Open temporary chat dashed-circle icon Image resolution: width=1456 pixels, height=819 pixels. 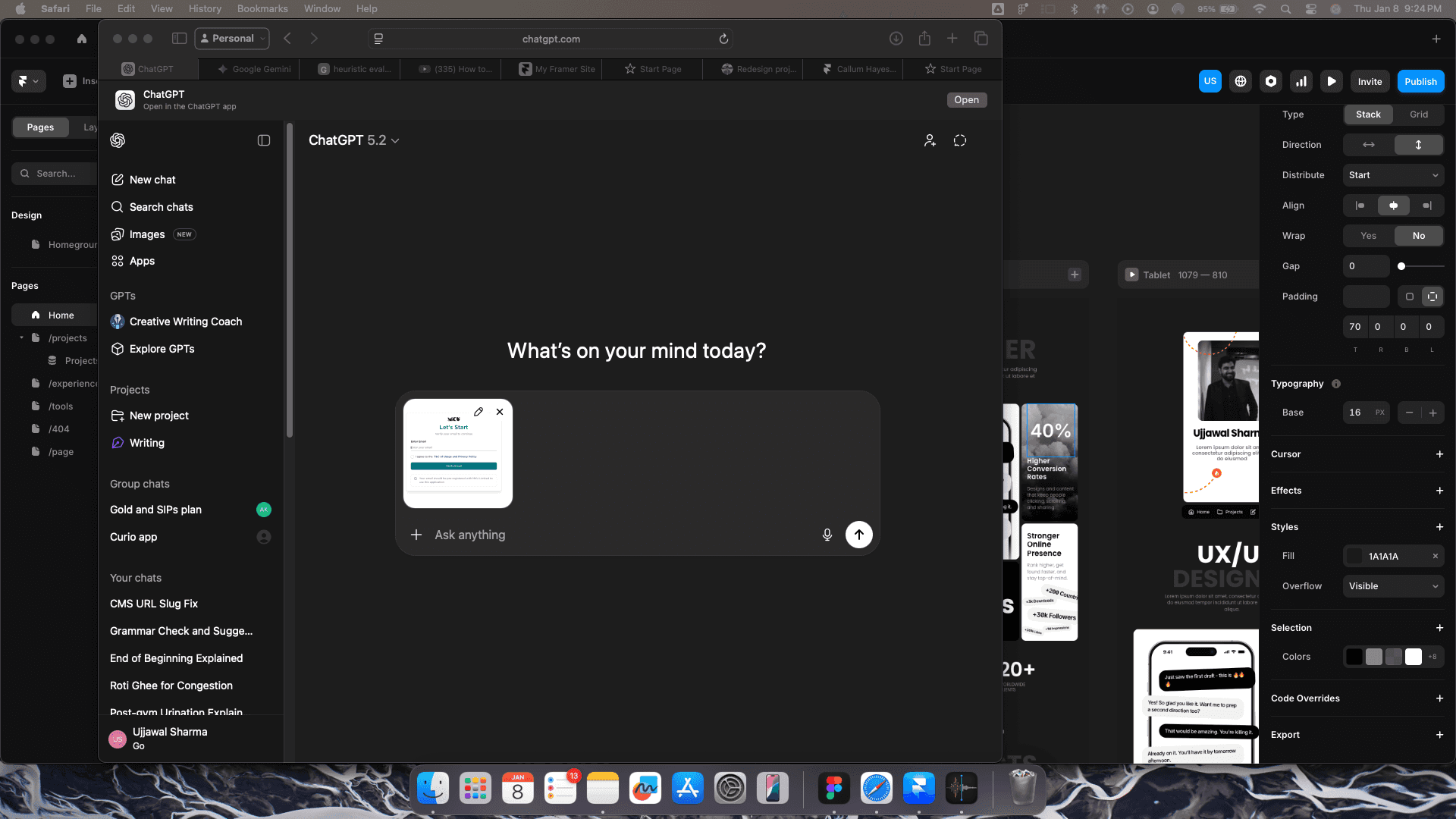click(960, 140)
